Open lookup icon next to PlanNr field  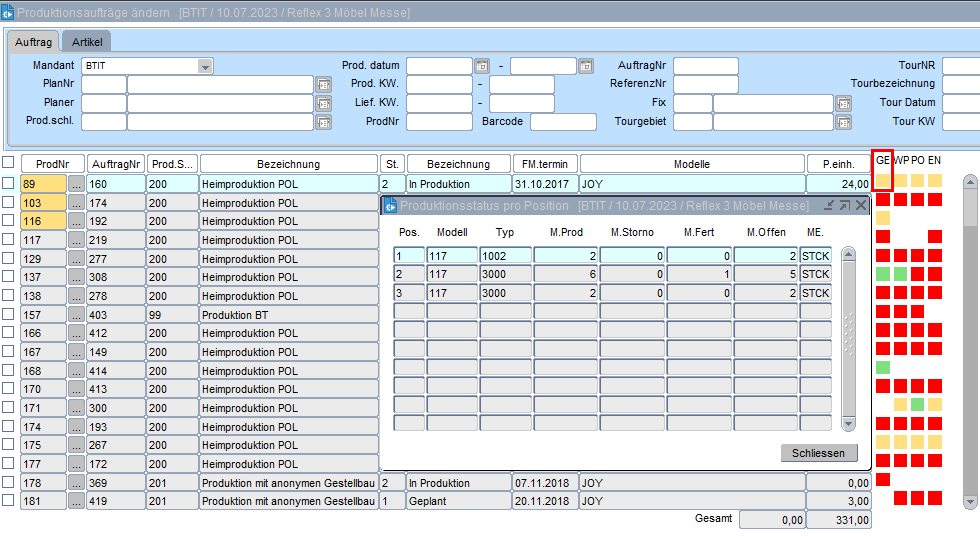coord(323,85)
